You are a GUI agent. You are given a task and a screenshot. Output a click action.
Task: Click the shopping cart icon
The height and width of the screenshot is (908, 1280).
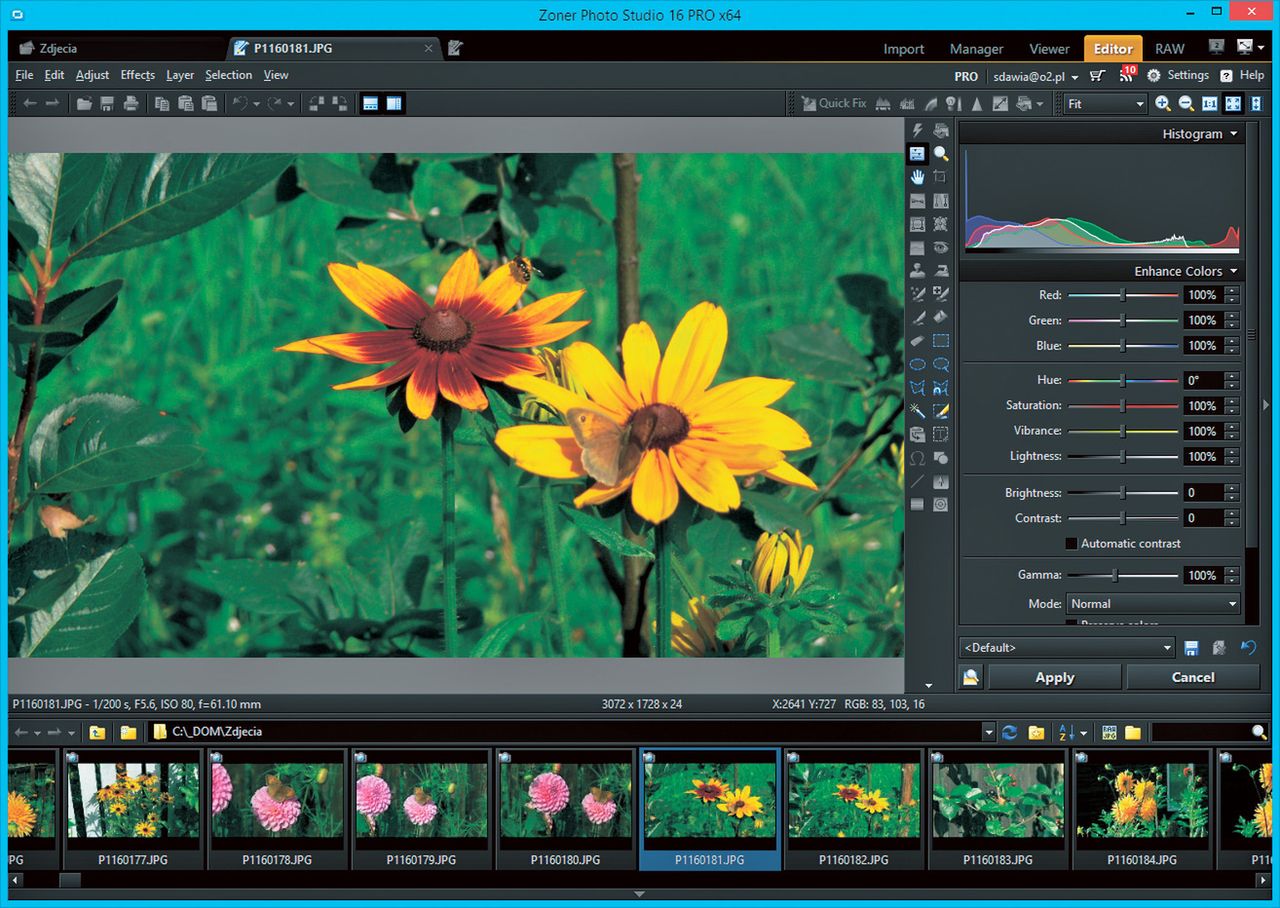(x=1098, y=76)
